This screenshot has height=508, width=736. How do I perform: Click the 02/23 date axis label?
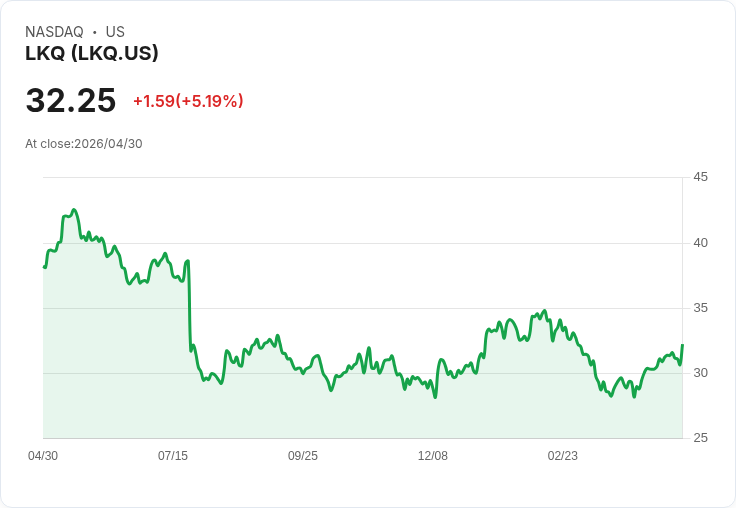(x=563, y=456)
